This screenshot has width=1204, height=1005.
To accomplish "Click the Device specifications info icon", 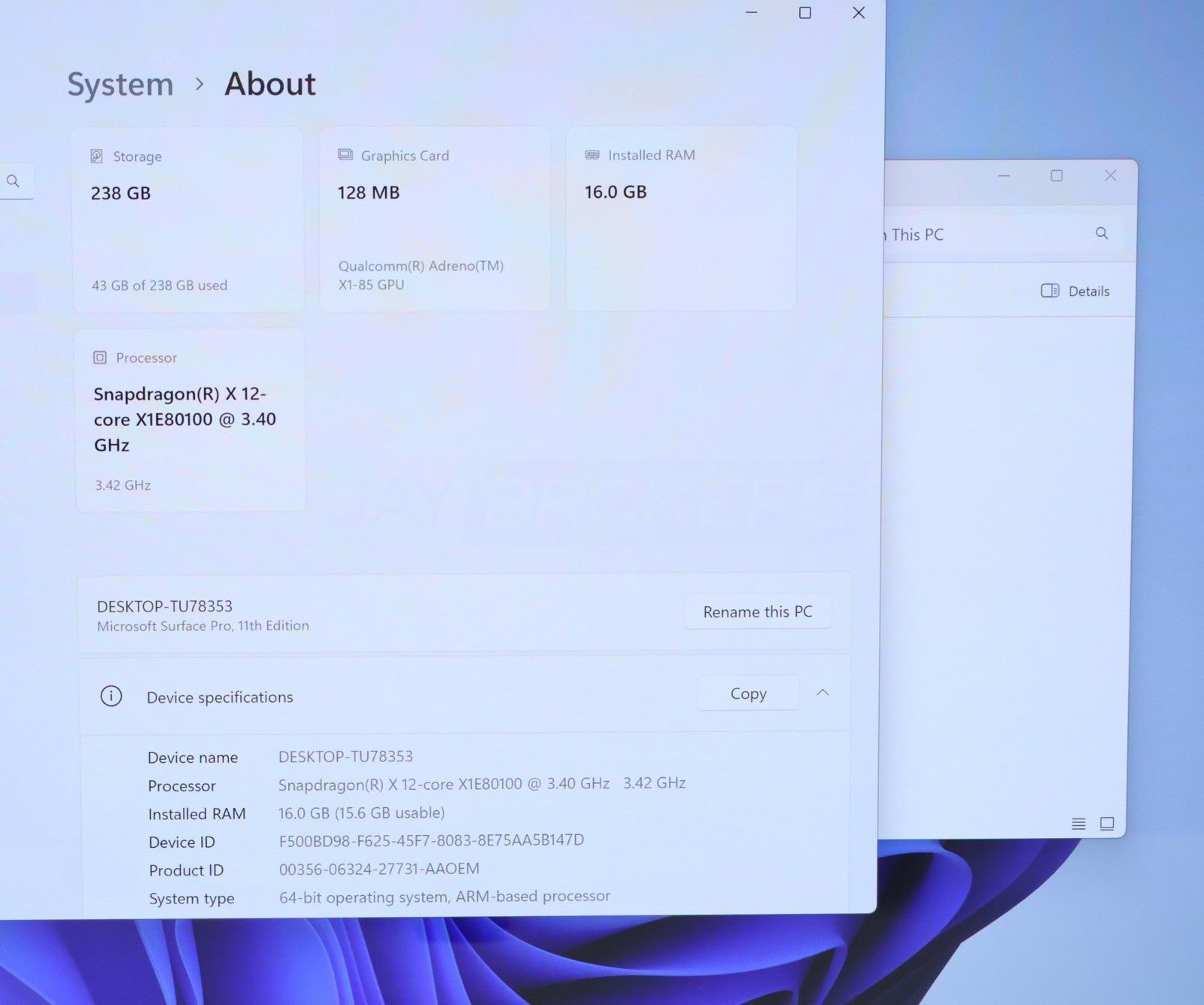I will [x=111, y=697].
